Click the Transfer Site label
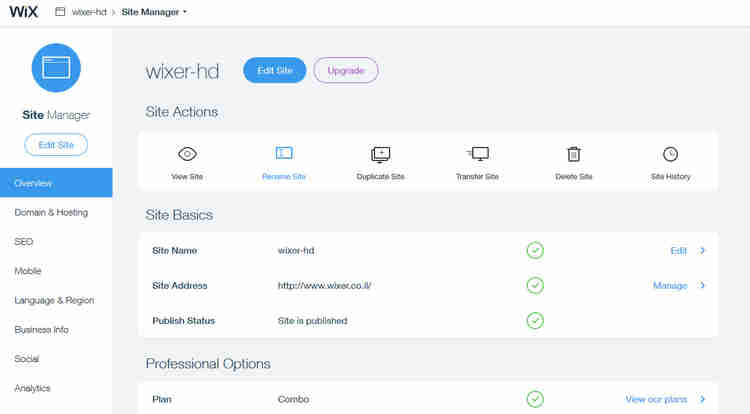Image resolution: width=750 pixels, height=414 pixels. coord(477,176)
